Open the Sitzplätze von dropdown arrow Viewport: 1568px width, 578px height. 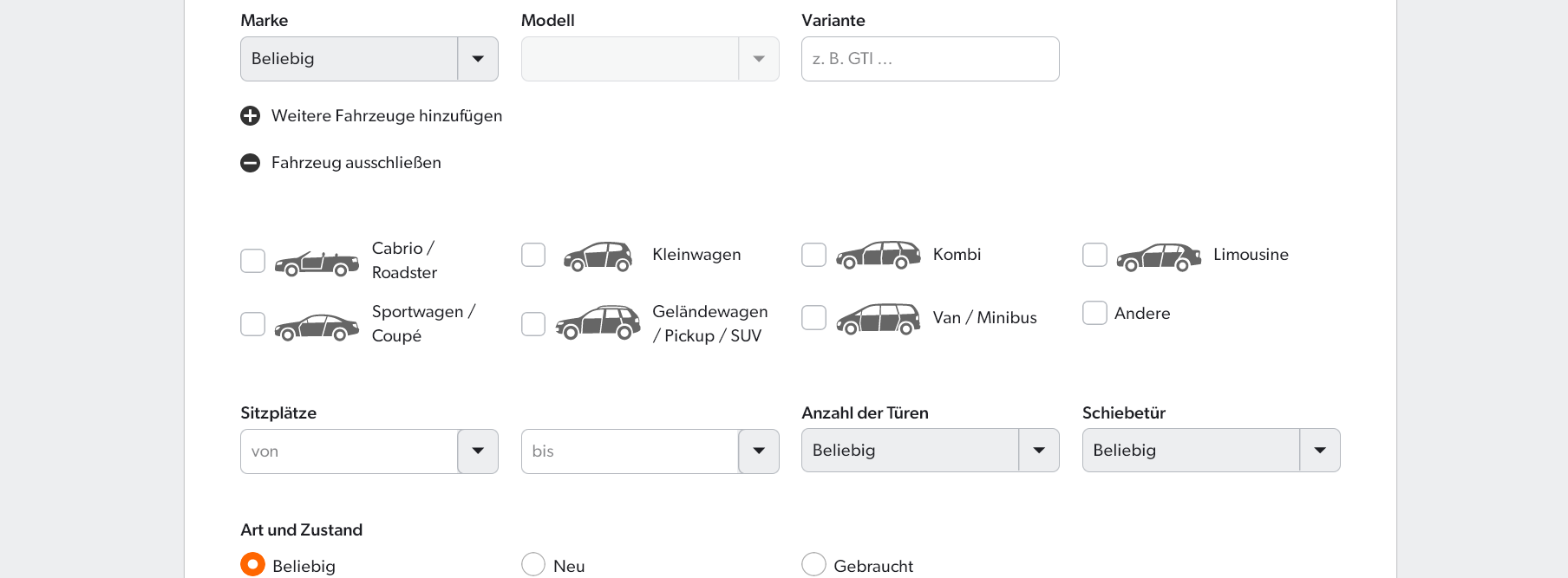tap(478, 451)
